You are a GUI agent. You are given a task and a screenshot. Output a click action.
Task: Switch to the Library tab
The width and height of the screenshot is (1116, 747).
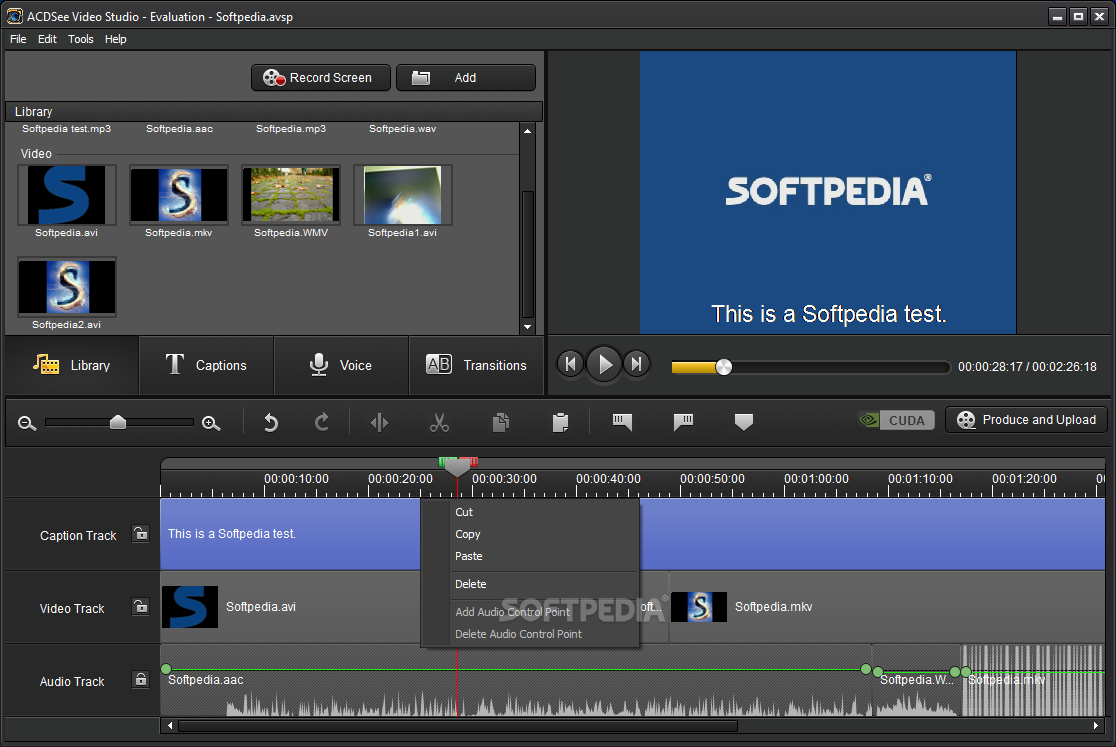[x=72, y=365]
